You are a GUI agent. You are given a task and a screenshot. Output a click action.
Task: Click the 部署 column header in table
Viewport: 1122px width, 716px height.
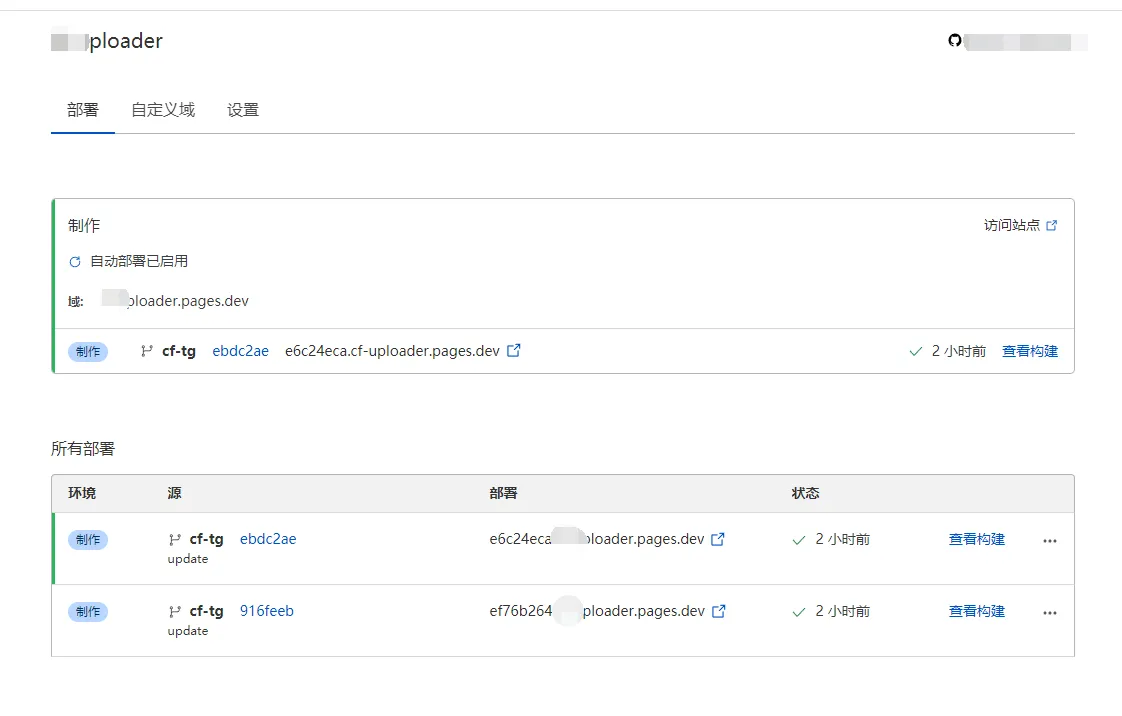(x=504, y=493)
